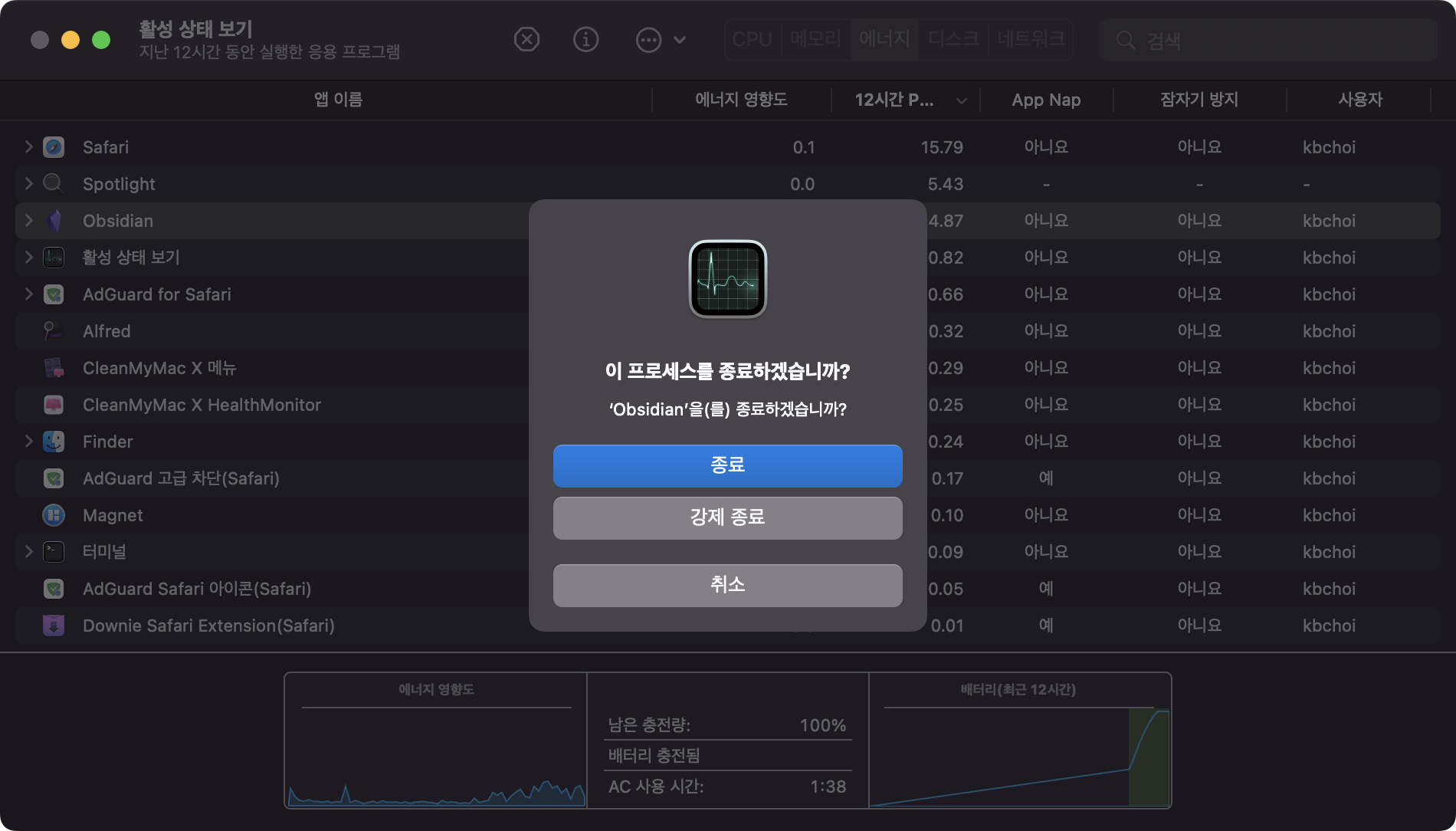
Task: Sort by 사용자 column header
Action: [1360, 100]
